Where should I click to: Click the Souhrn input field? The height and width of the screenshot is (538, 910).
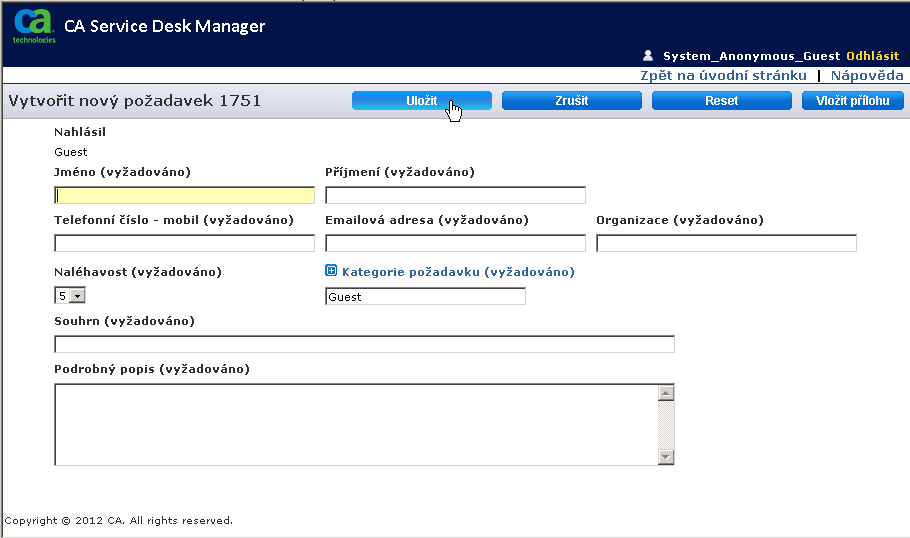[364, 344]
